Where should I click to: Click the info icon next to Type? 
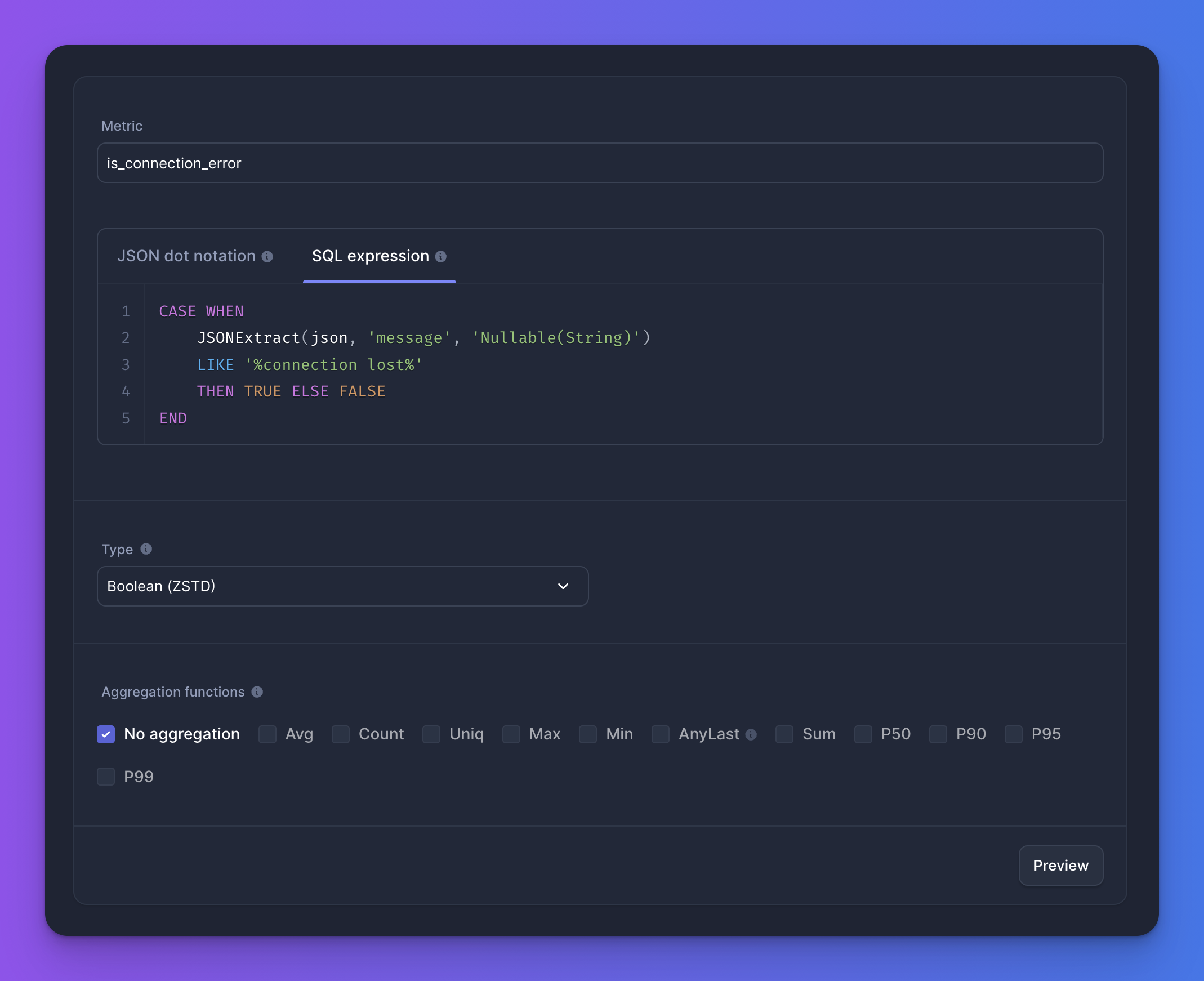click(146, 549)
